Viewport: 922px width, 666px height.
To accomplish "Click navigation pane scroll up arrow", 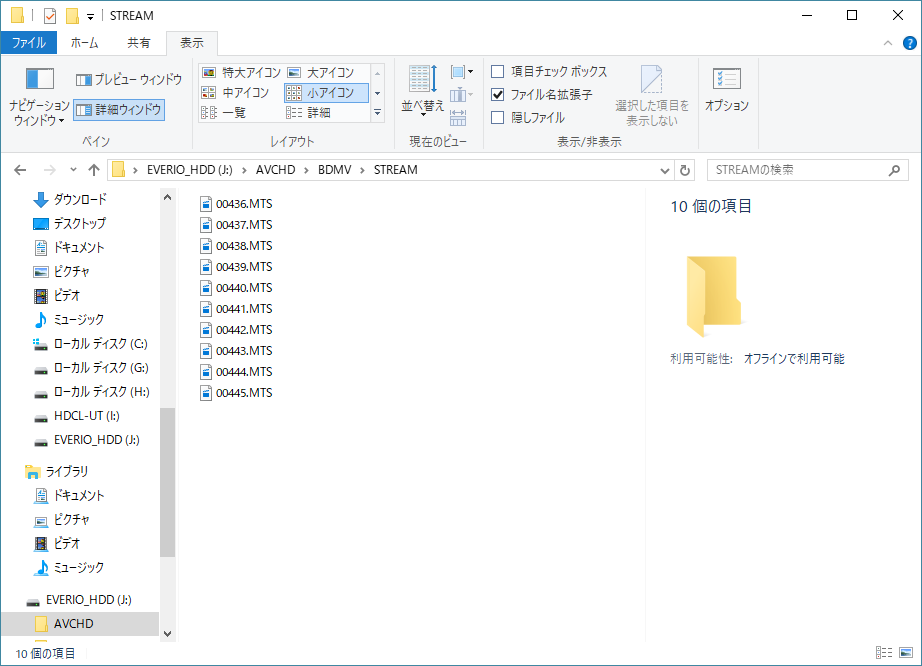I will pyautogui.click(x=168, y=198).
